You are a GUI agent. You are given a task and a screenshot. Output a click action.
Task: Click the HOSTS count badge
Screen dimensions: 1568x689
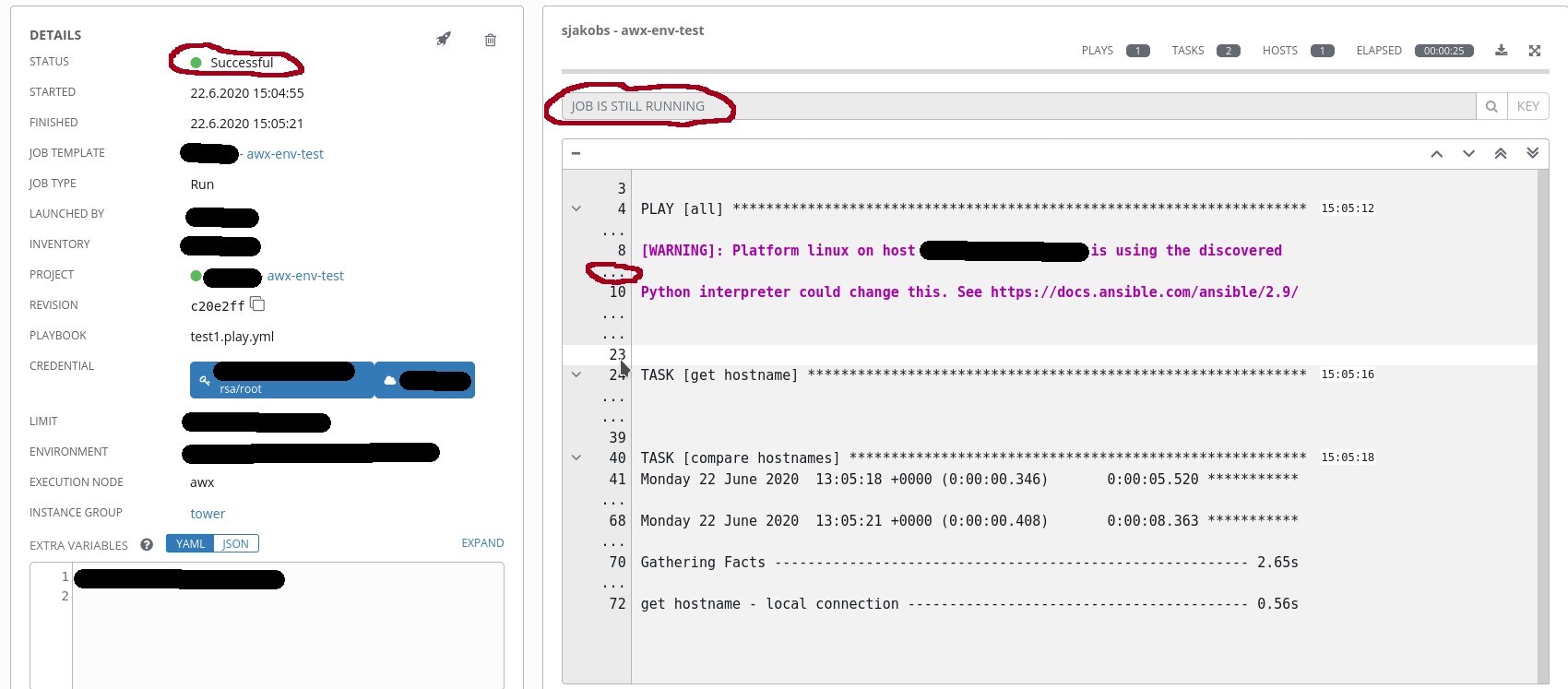pyautogui.click(x=1323, y=51)
